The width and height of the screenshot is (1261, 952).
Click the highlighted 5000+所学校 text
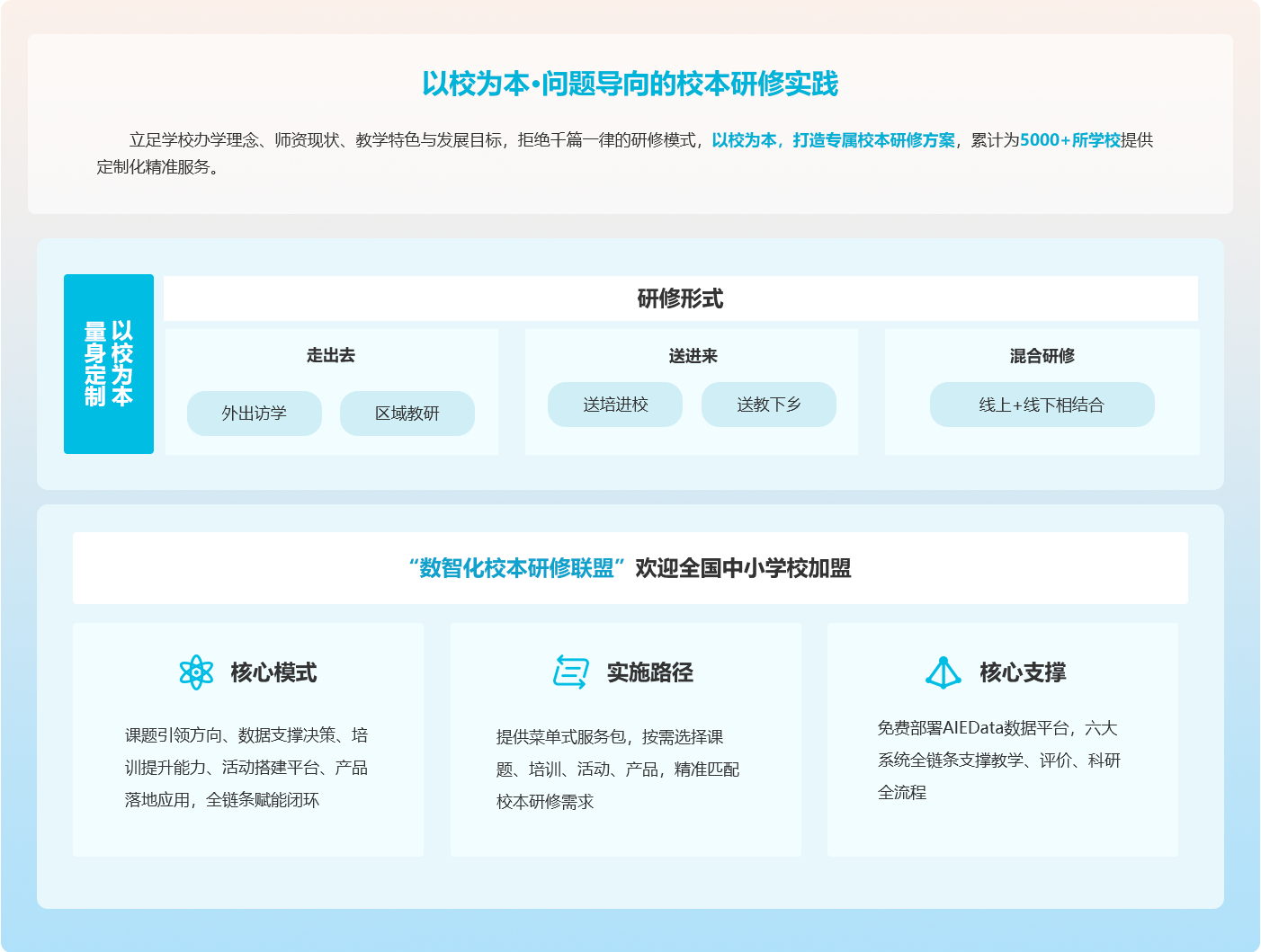[1070, 140]
